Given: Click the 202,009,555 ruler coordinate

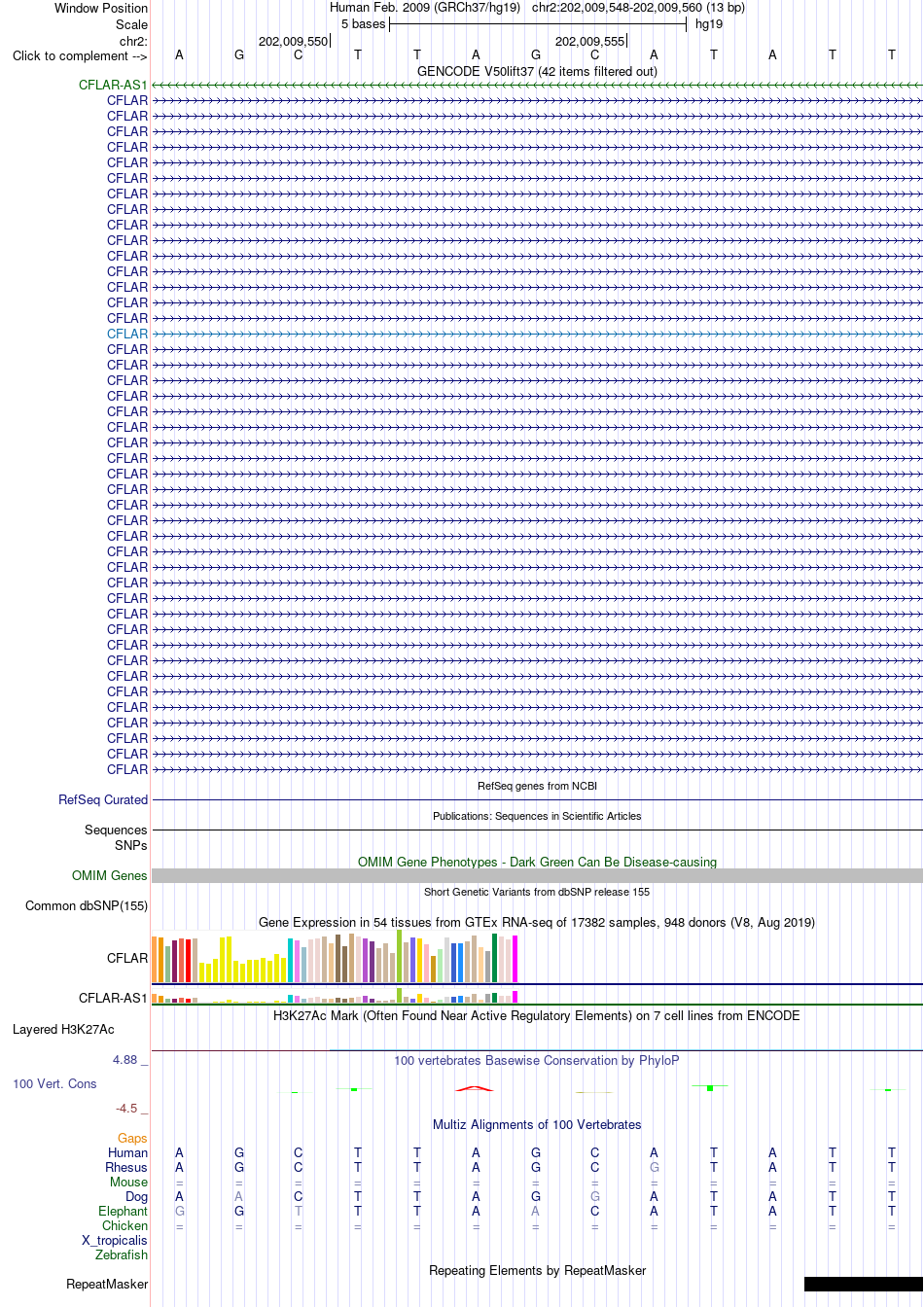Looking at the screenshot, I should point(590,41).
